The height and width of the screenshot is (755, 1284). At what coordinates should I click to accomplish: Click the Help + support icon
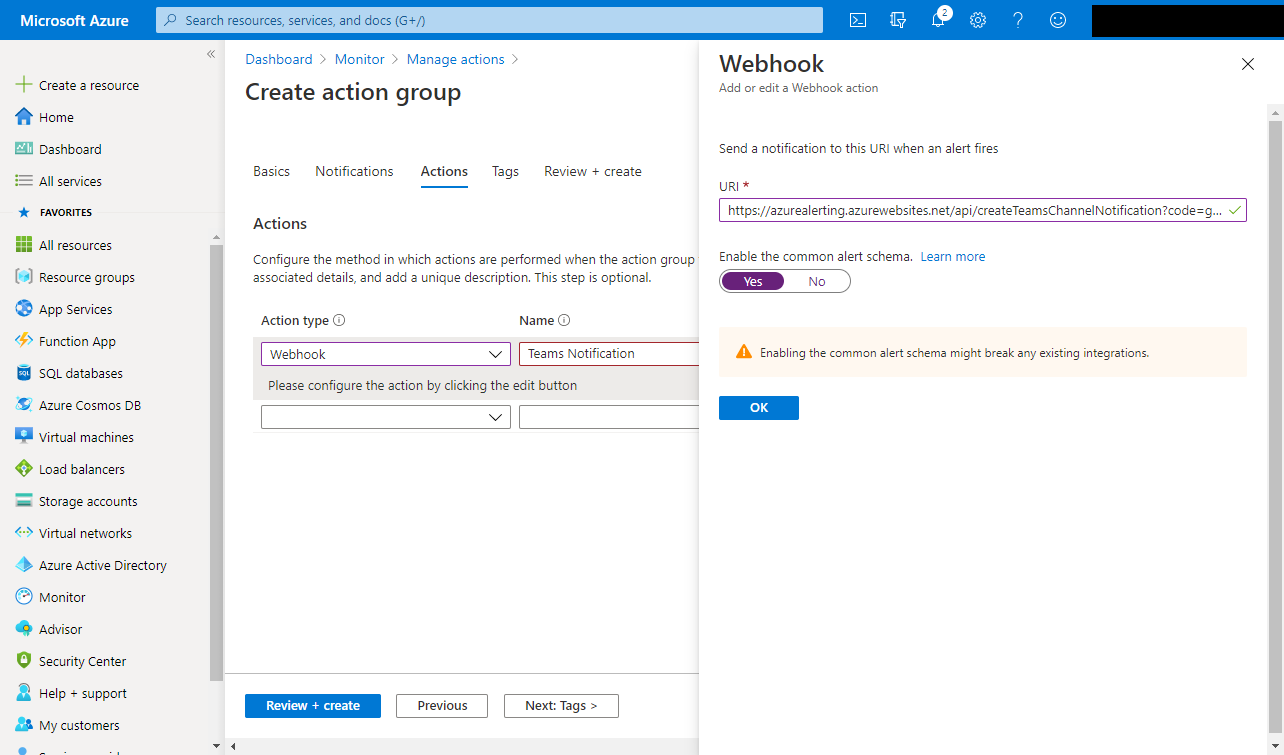coord(24,693)
